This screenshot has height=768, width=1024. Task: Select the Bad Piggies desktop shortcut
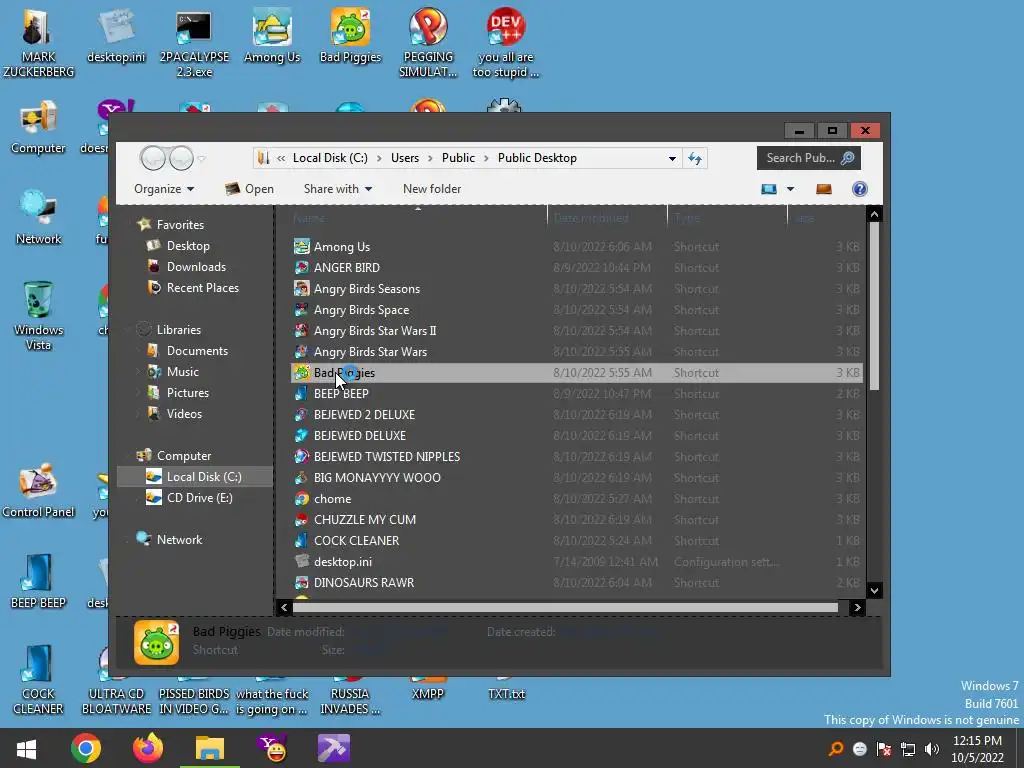point(350,37)
